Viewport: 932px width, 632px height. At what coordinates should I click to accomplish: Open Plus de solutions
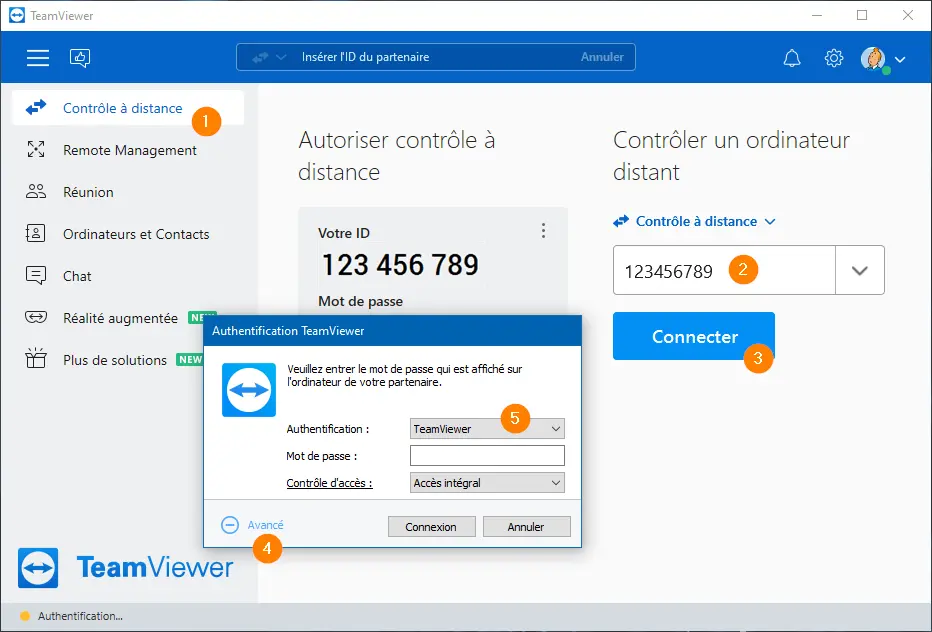[x=113, y=360]
